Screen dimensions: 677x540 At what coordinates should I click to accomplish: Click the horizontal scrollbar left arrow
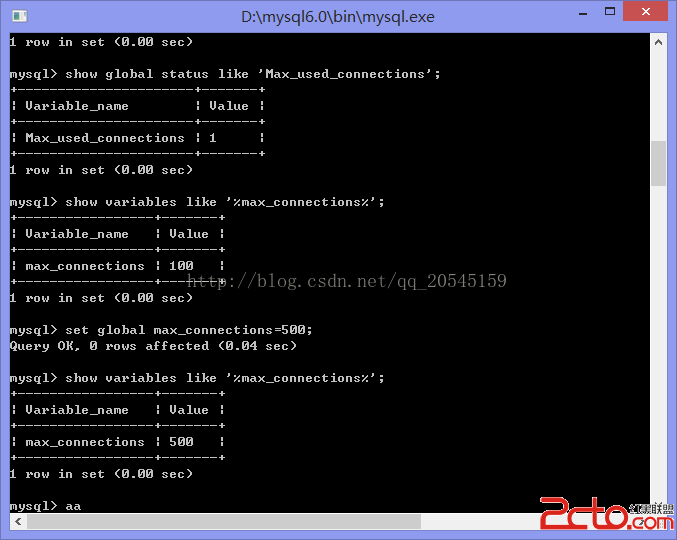tap(18, 521)
